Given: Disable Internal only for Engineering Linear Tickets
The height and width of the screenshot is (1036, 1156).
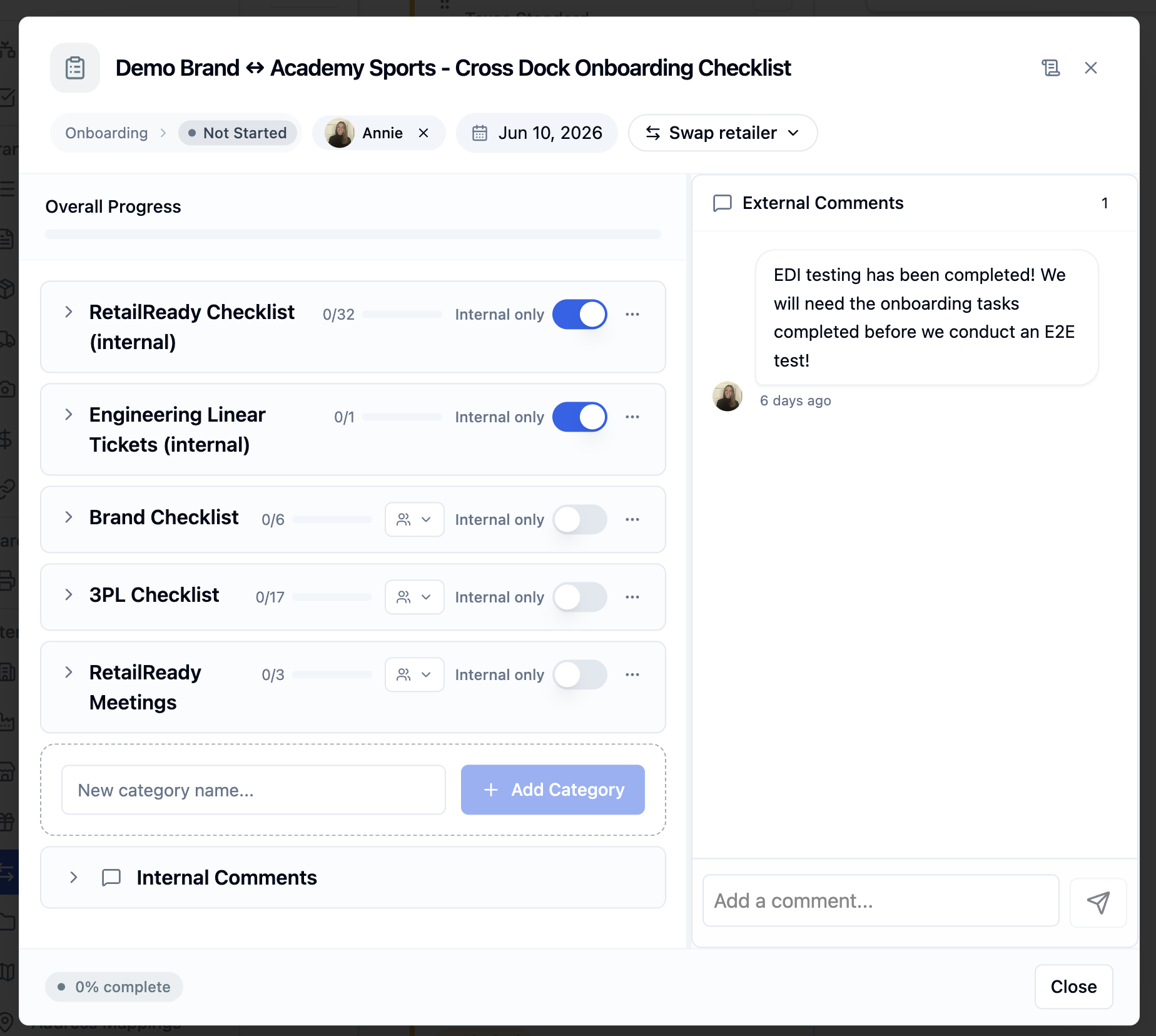Looking at the screenshot, I should (580, 417).
